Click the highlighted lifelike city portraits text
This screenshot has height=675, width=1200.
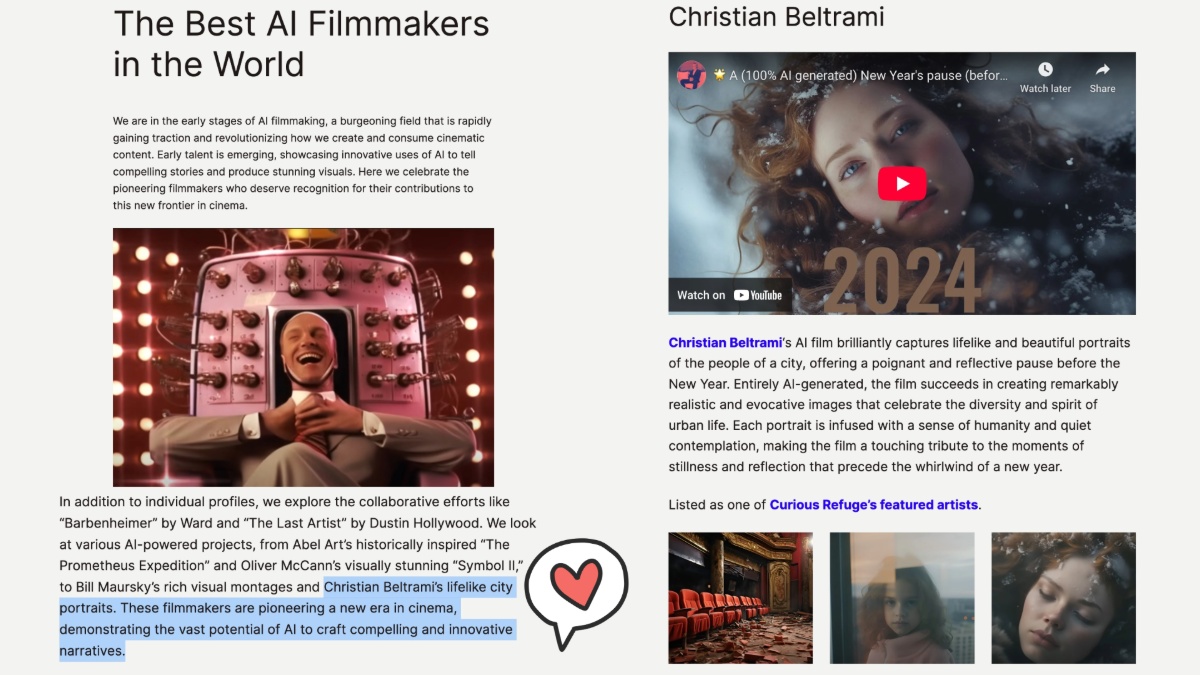pos(287,619)
